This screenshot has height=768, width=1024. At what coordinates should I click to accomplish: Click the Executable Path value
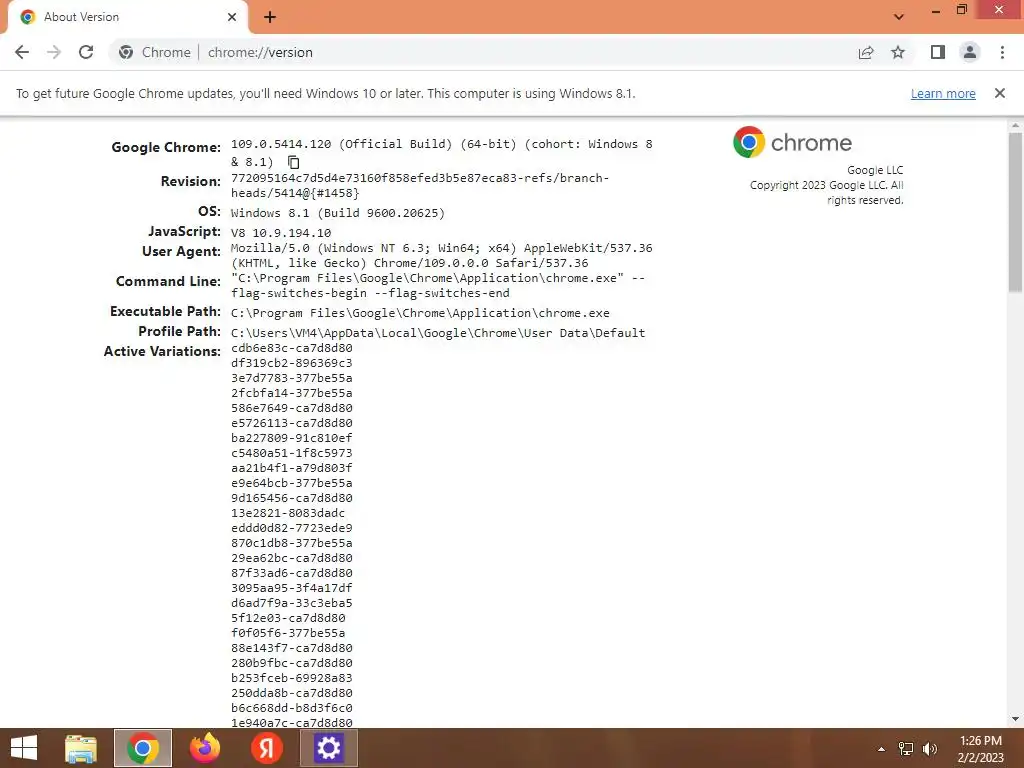[420, 313]
